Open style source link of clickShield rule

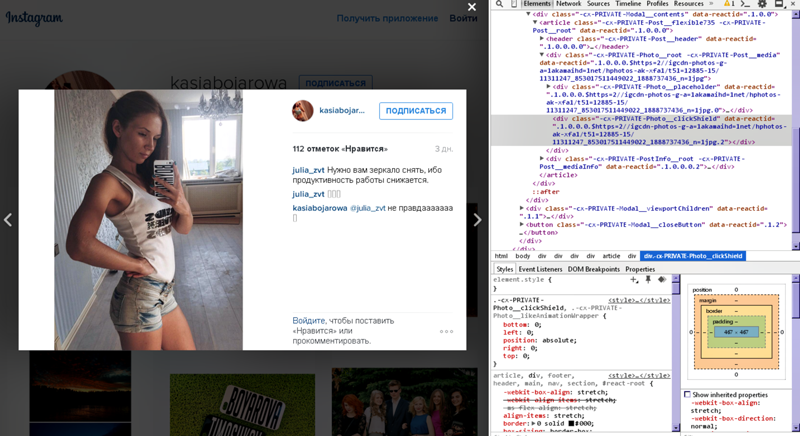[x=639, y=300]
